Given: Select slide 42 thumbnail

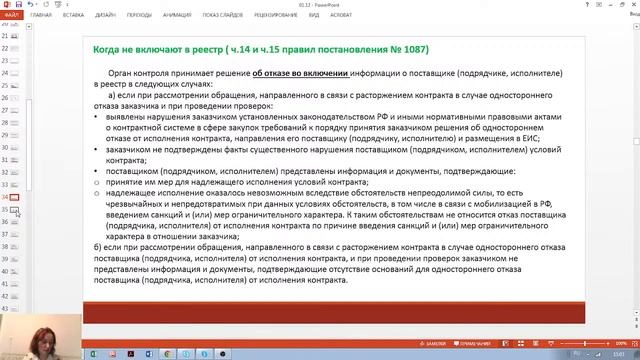Looking at the screenshot, I should 14,296.
